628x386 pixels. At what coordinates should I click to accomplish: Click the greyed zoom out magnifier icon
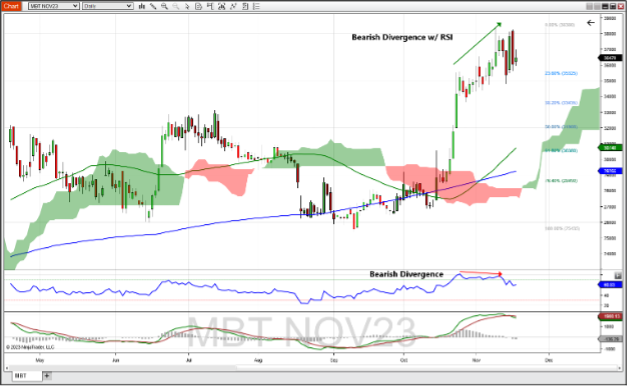pyautogui.click(x=176, y=6)
